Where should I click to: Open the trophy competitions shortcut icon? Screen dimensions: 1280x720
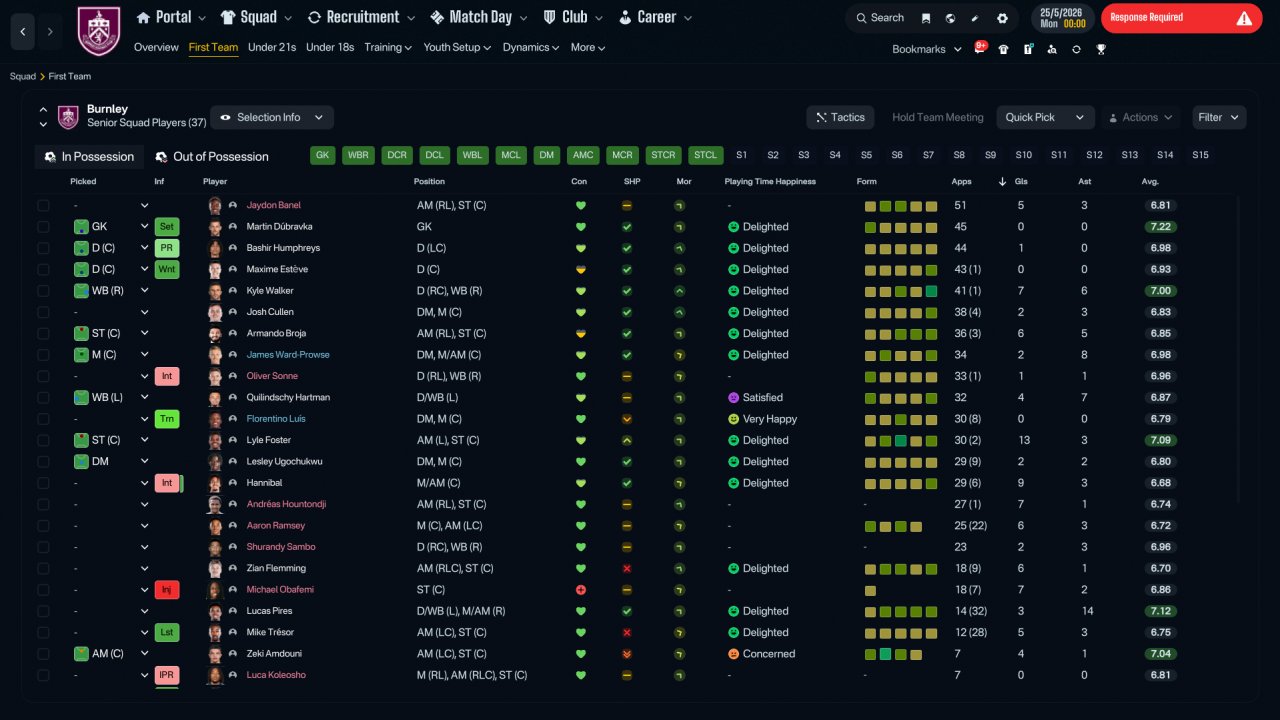click(1101, 49)
